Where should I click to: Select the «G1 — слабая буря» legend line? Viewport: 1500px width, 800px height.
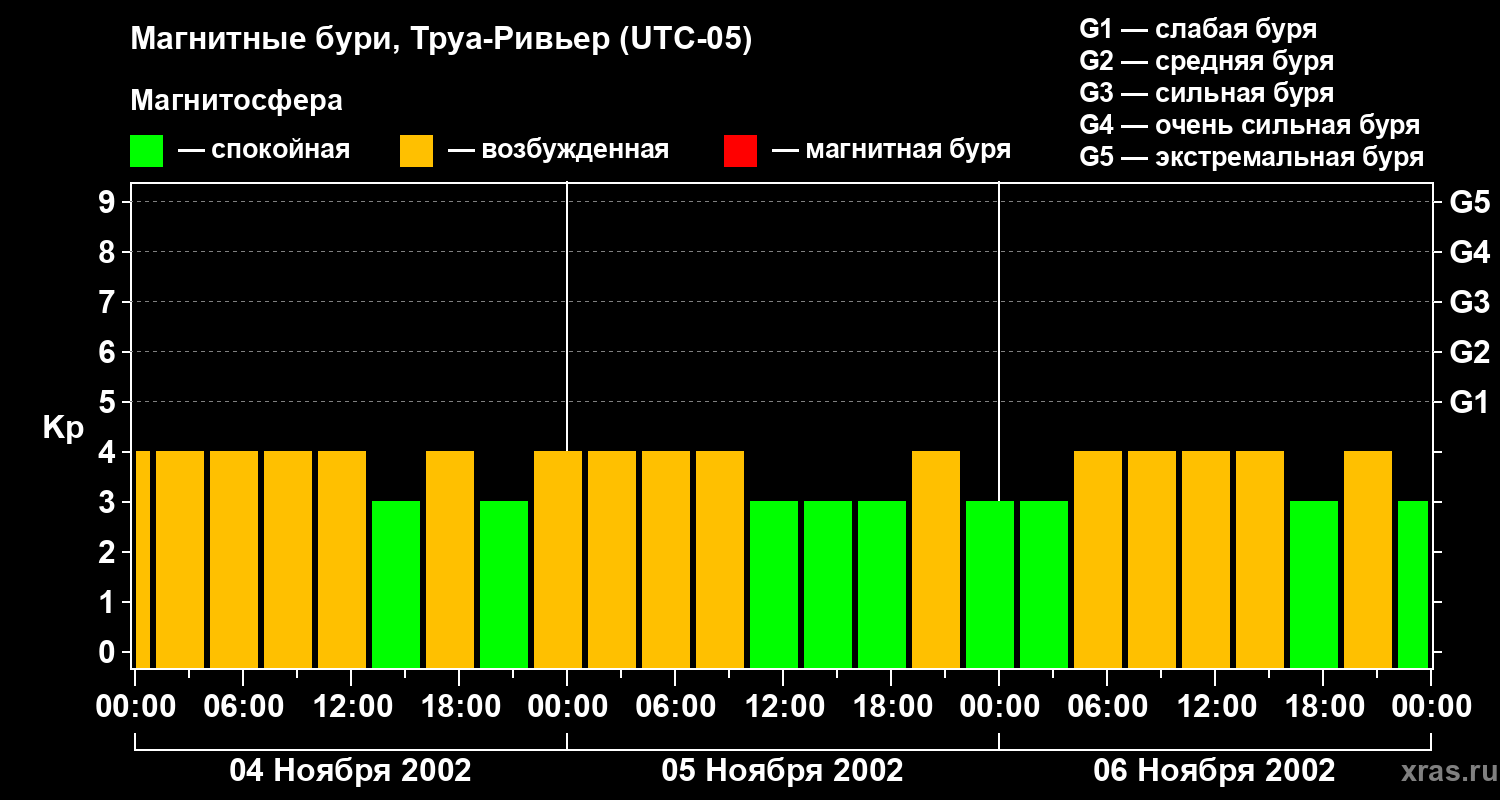1198,29
